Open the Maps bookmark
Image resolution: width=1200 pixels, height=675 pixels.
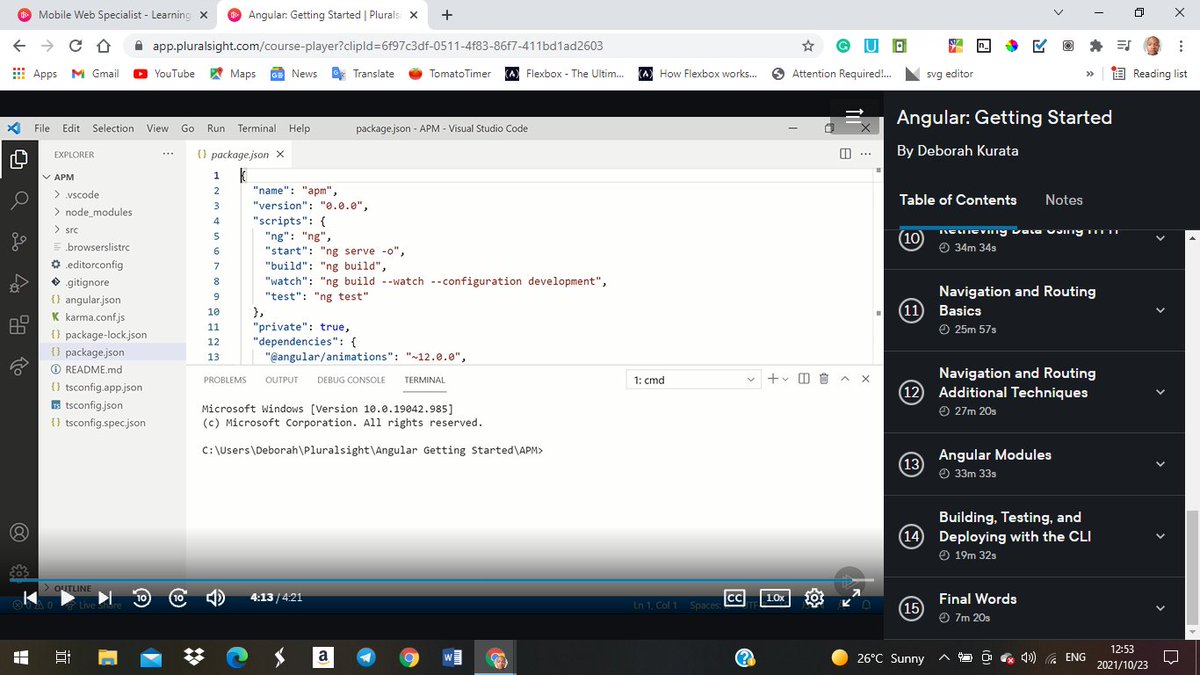[x=233, y=74]
